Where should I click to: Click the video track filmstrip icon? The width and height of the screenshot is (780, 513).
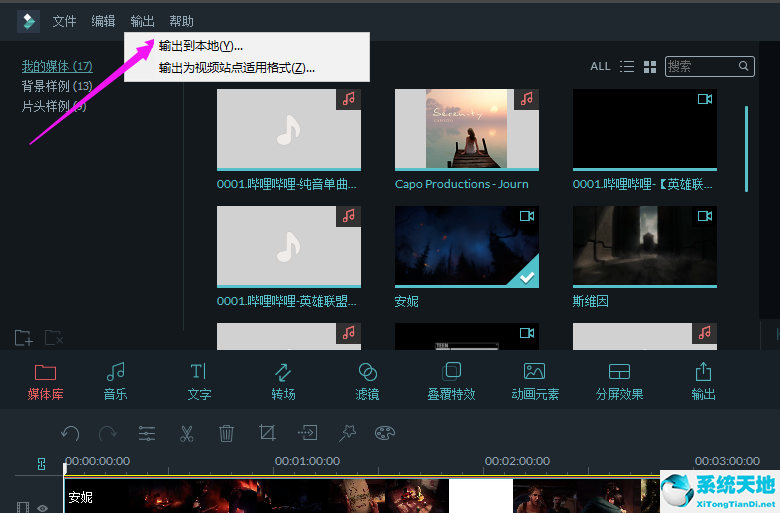[x=23, y=508]
